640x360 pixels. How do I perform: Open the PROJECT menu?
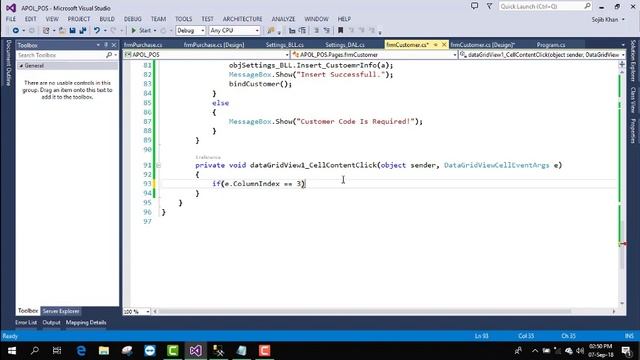(x=79, y=19)
